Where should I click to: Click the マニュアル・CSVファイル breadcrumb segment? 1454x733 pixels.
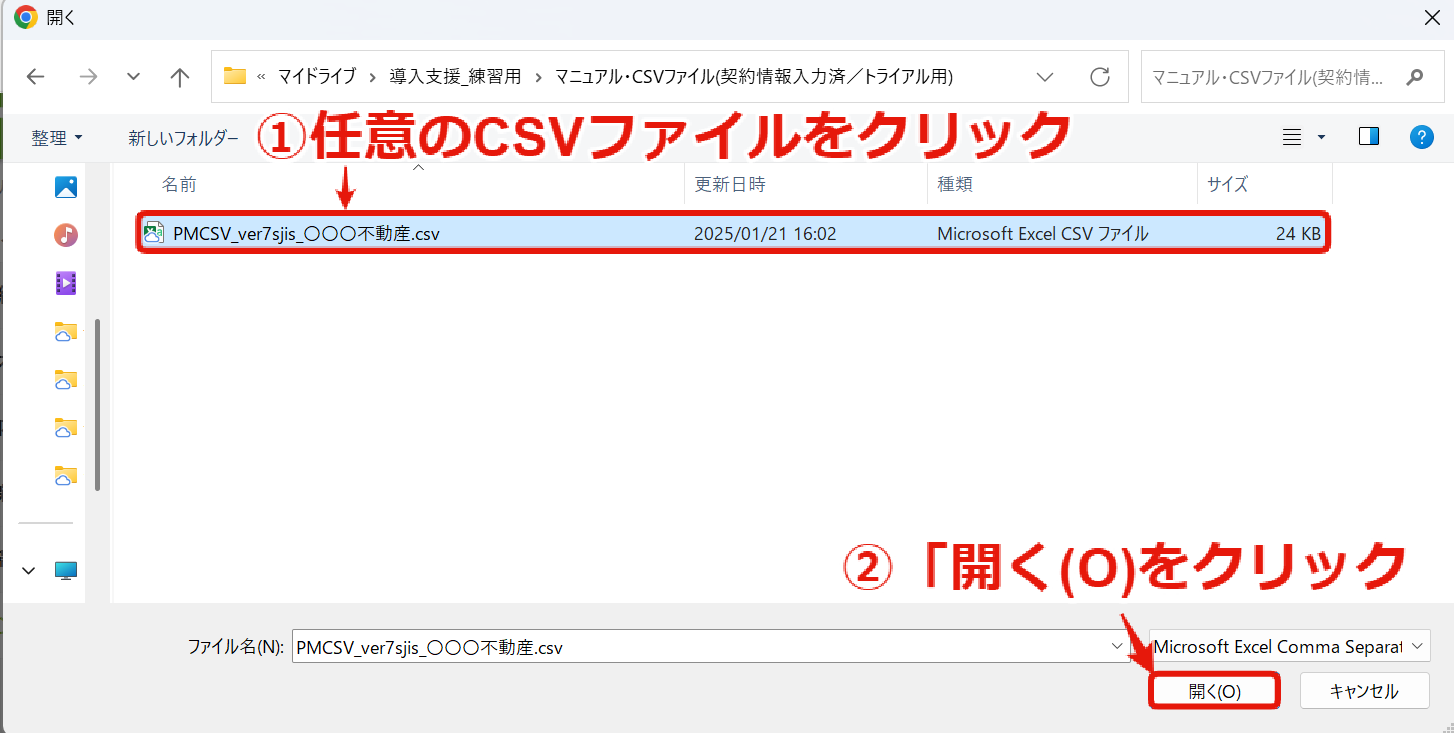pos(754,77)
